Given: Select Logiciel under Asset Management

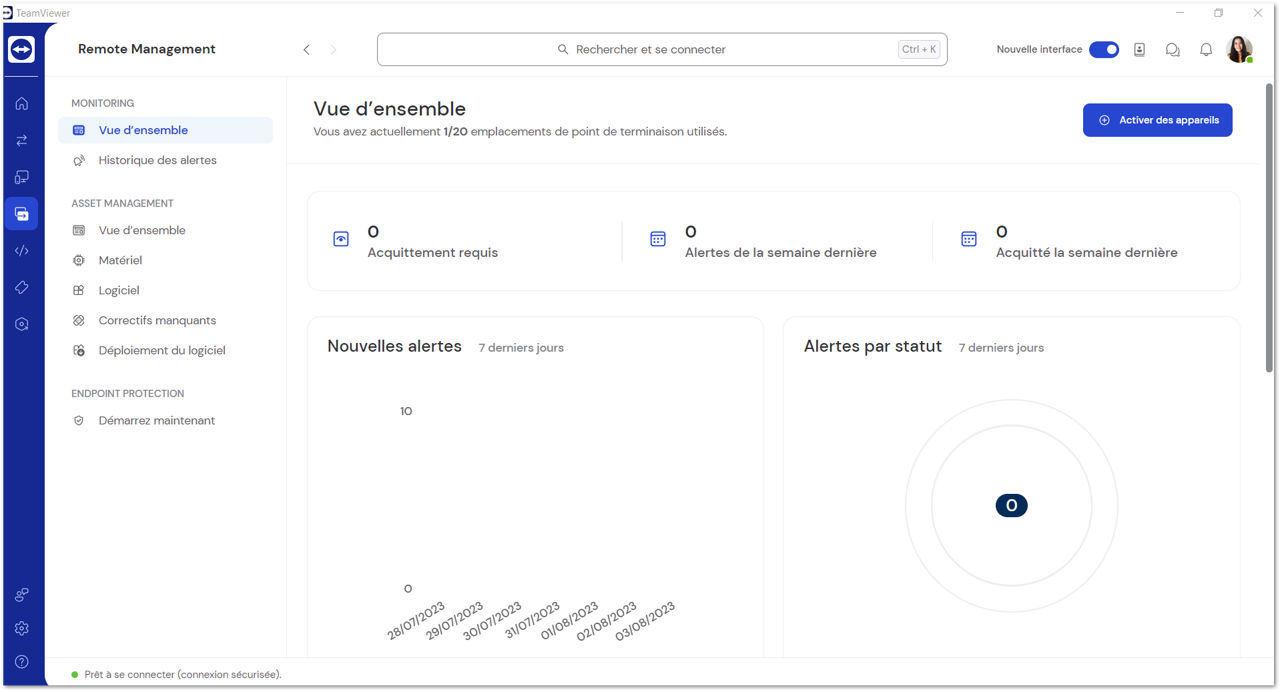Looking at the screenshot, I should pos(120,290).
